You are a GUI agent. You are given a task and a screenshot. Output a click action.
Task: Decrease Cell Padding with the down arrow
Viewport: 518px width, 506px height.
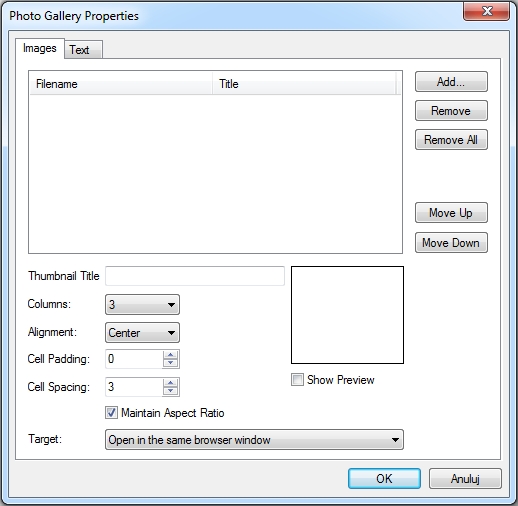click(x=171, y=363)
